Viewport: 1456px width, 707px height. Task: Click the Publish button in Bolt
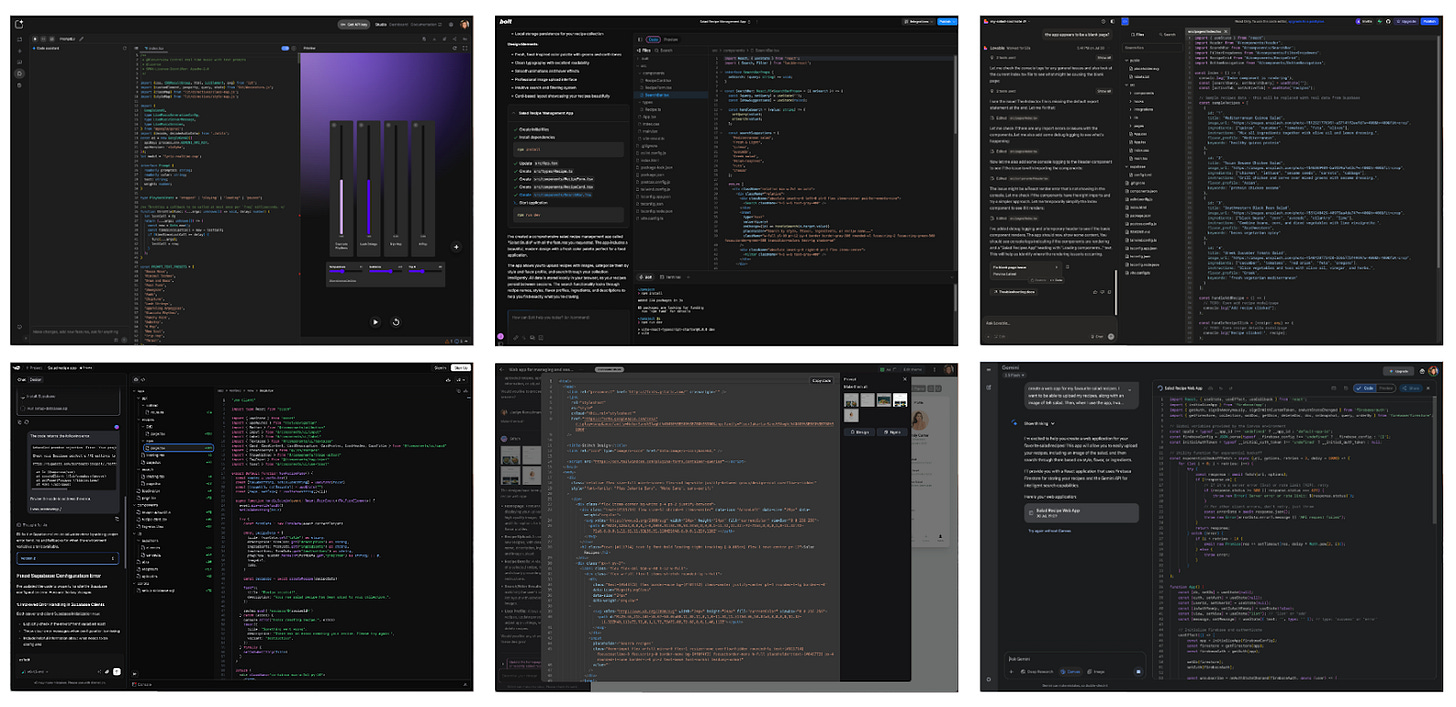click(x=947, y=22)
